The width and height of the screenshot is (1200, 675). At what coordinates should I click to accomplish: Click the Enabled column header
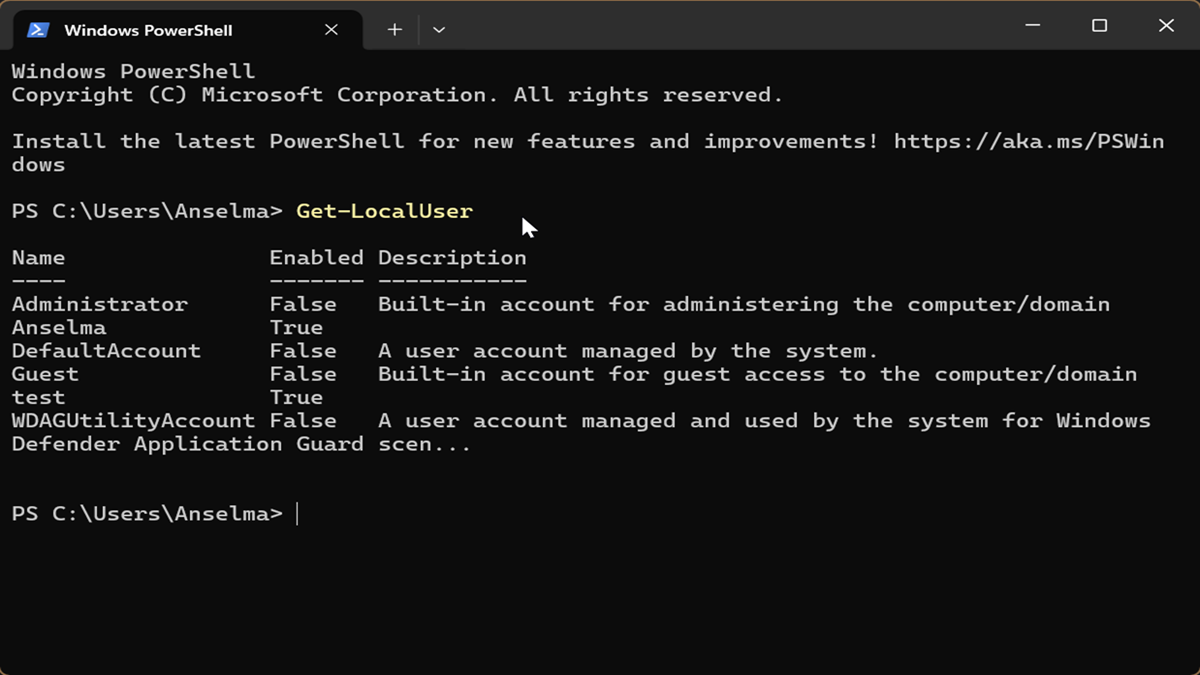coord(316,257)
